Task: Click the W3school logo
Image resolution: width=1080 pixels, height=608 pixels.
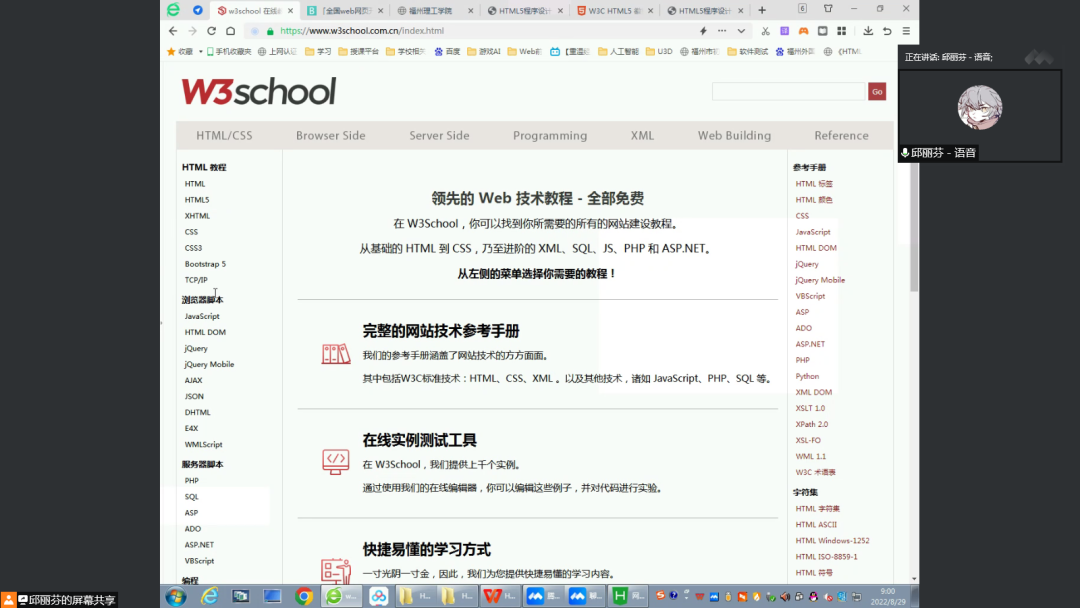Action: [x=259, y=92]
